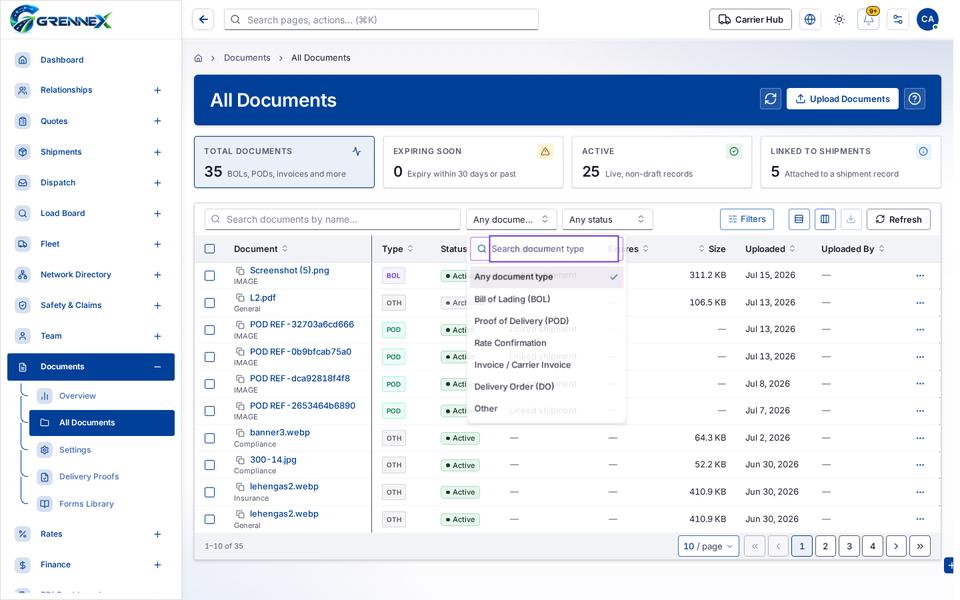Copy icon beside banner3.webp
The height and width of the screenshot is (600, 960).
coord(240,433)
